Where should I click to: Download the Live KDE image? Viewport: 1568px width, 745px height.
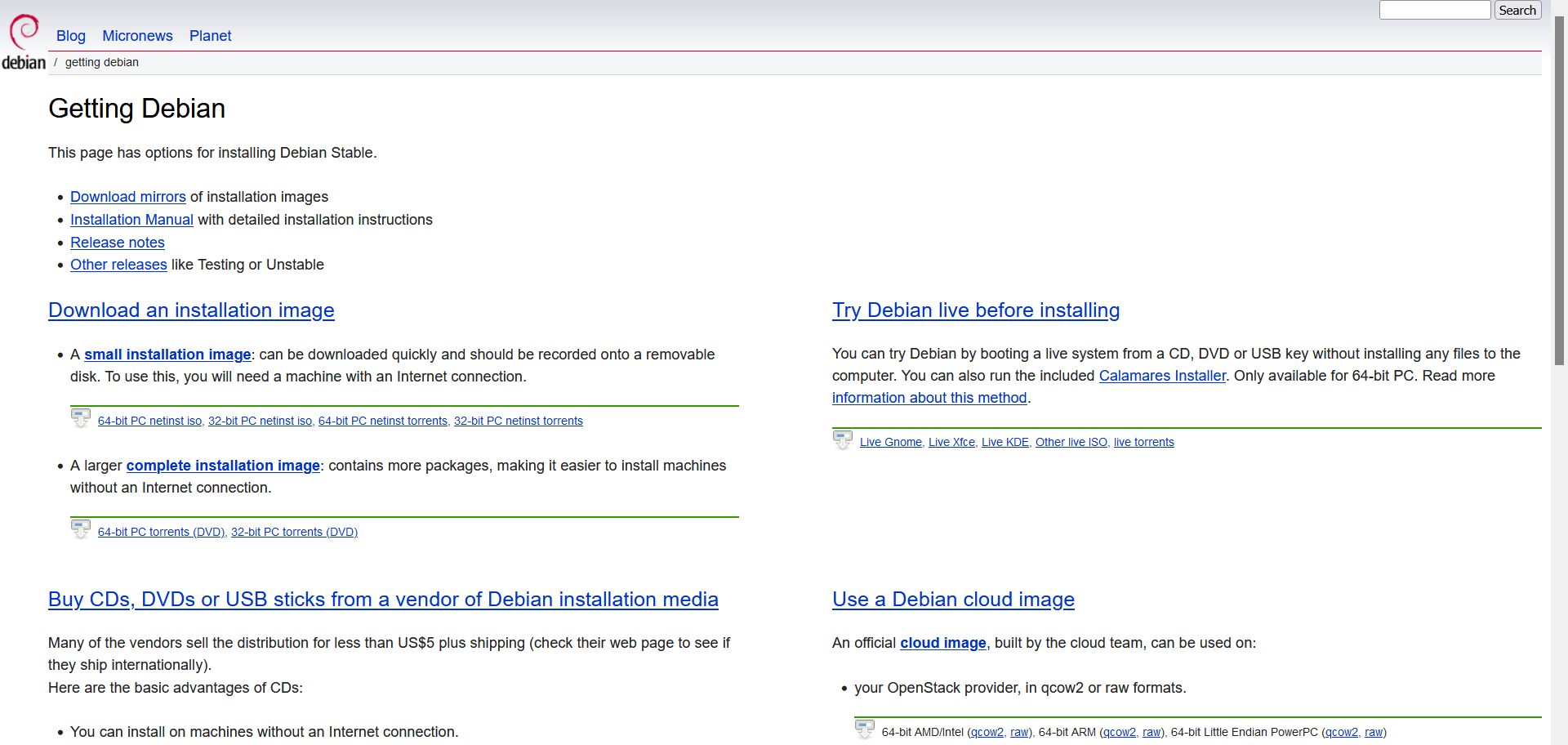pyautogui.click(x=1005, y=442)
